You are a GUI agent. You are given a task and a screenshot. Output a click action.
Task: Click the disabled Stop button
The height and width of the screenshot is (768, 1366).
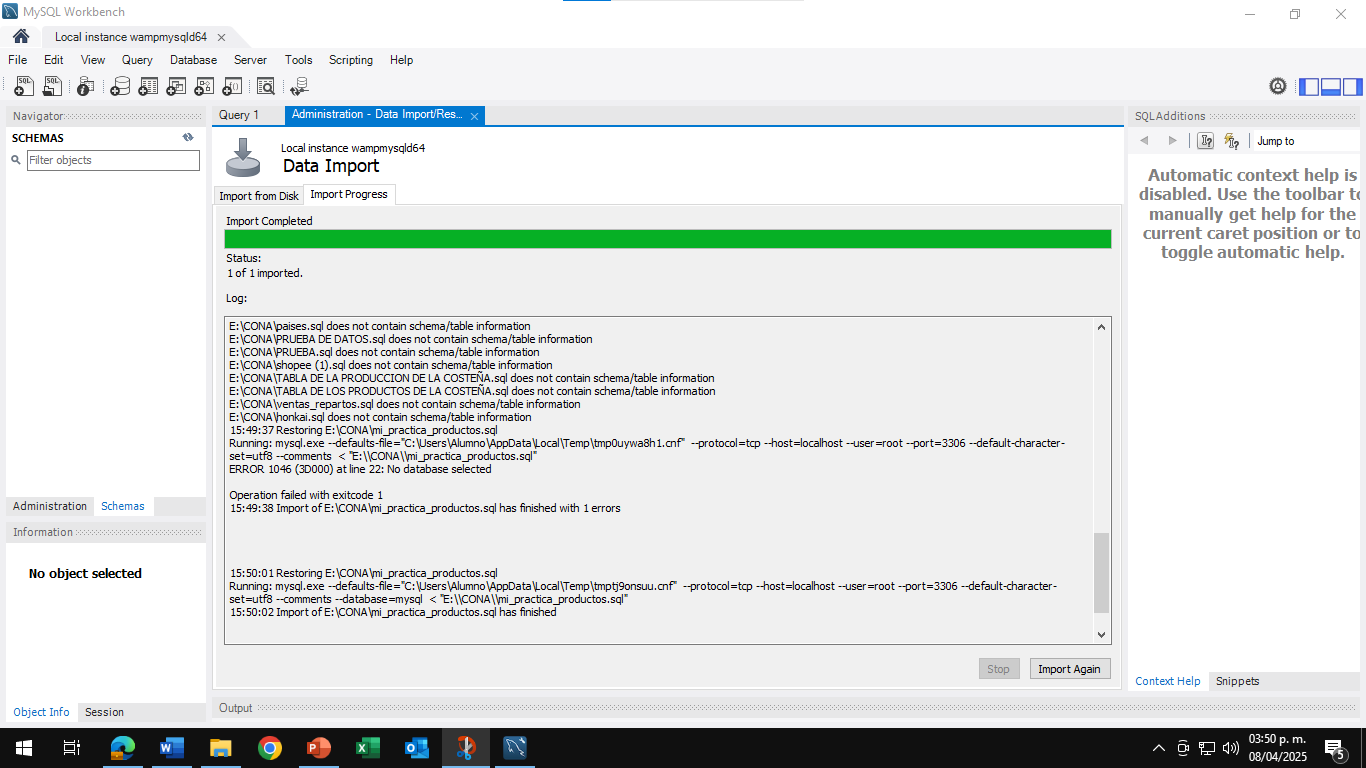pos(999,669)
